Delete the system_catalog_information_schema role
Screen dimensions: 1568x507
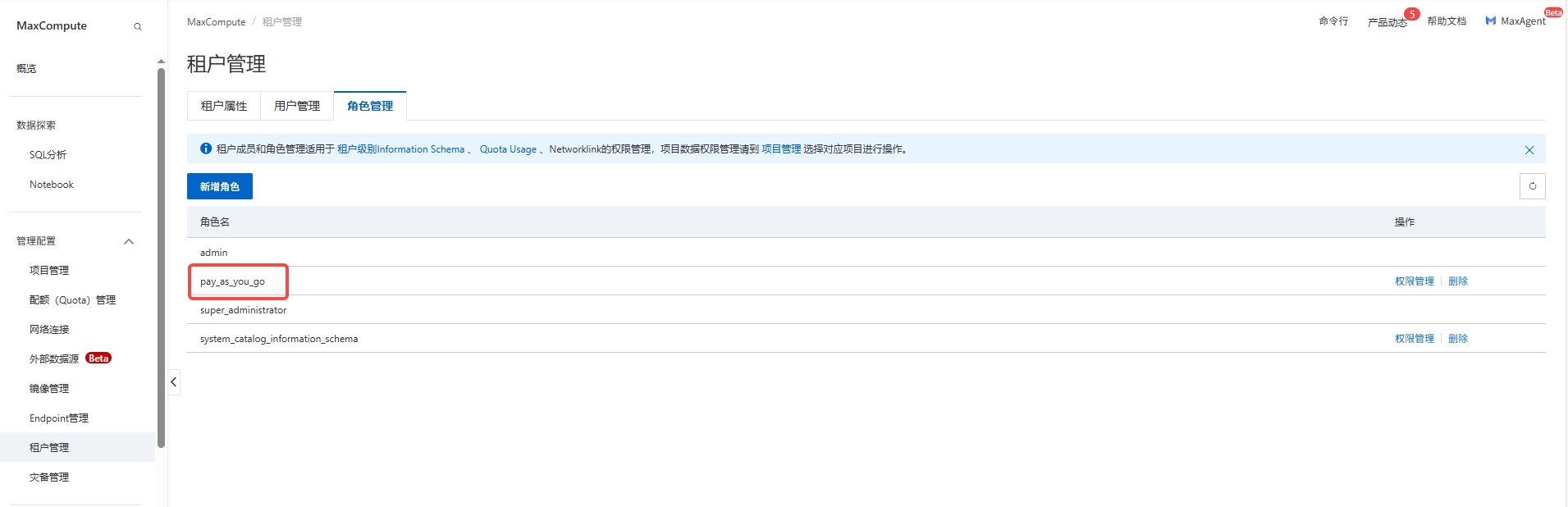(1457, 338)
